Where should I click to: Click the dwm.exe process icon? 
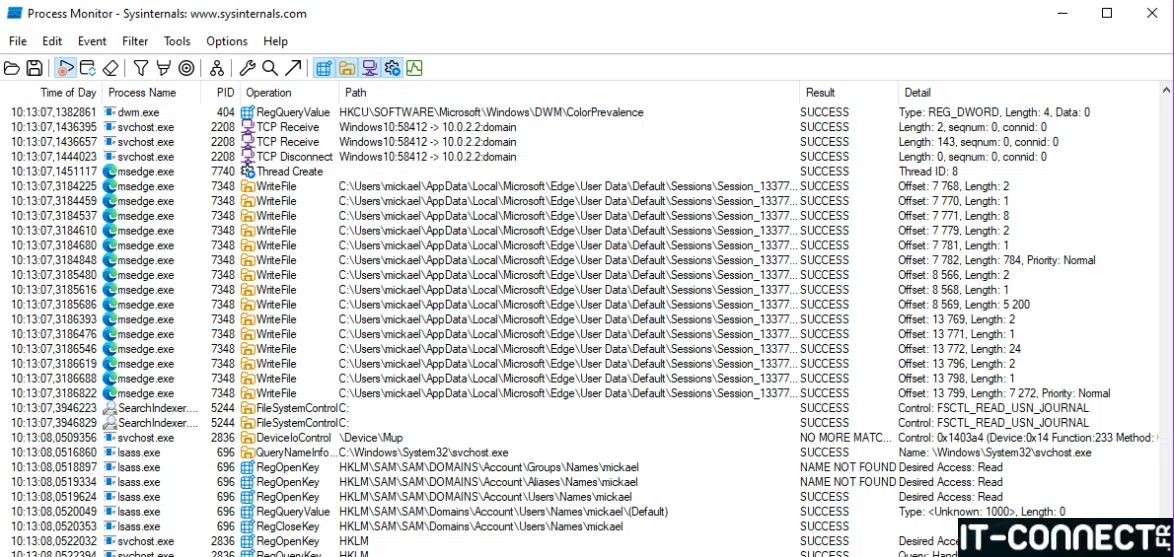[110, 112]
